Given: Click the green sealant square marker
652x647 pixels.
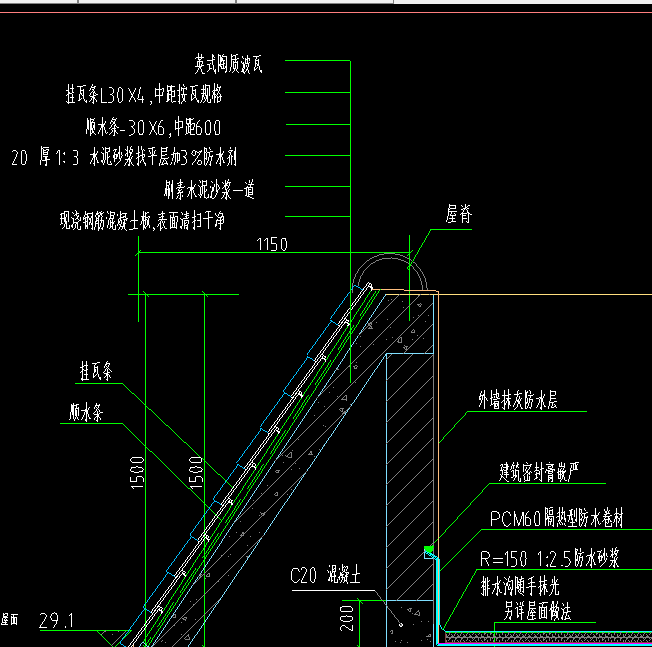Looking at the screenshot, I should [x=429, y=550].
